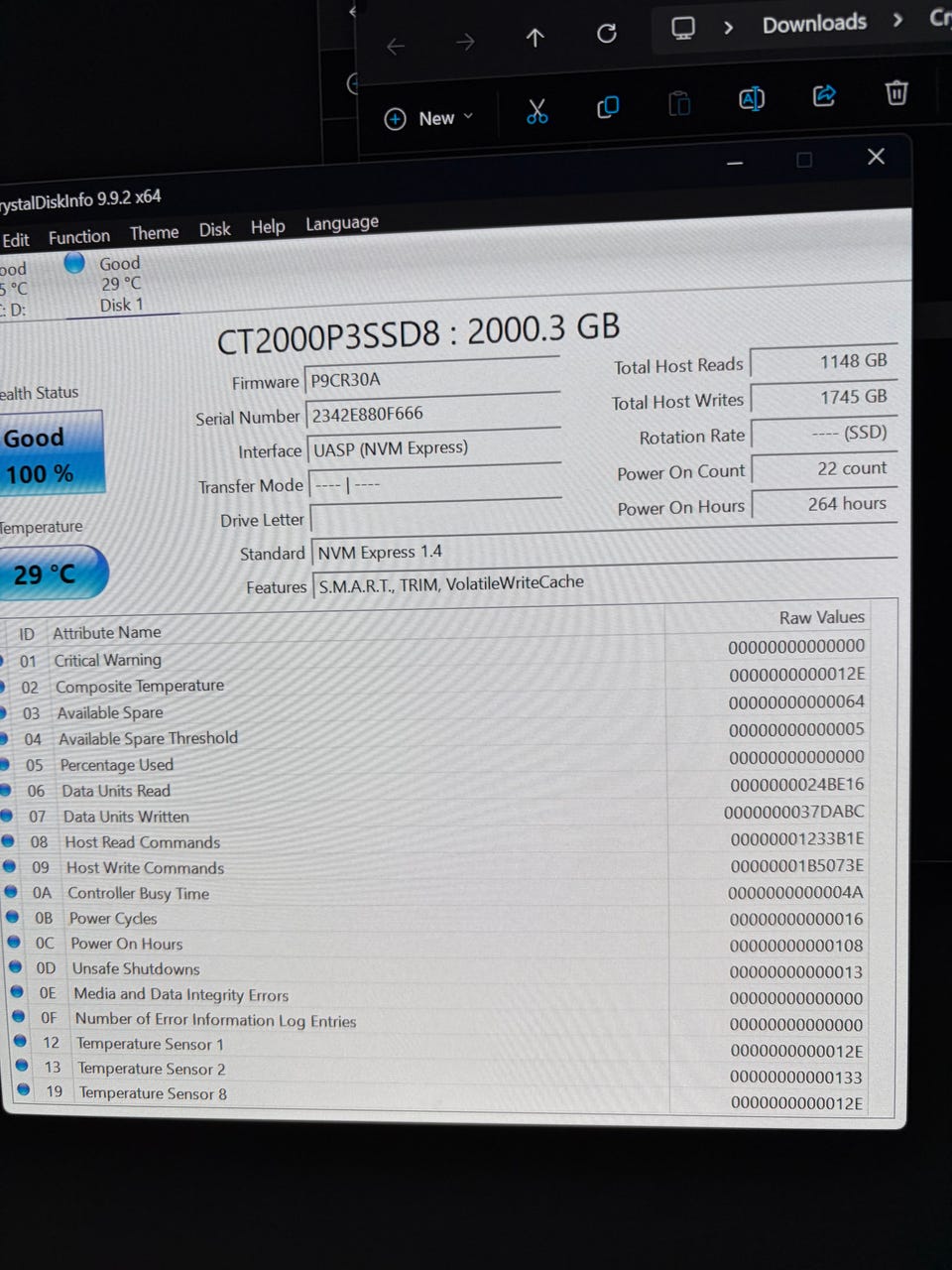Click the Delete trash icon in File Explorer
The height and width of the screenshot is (1270, 952).
coord(896,92)
